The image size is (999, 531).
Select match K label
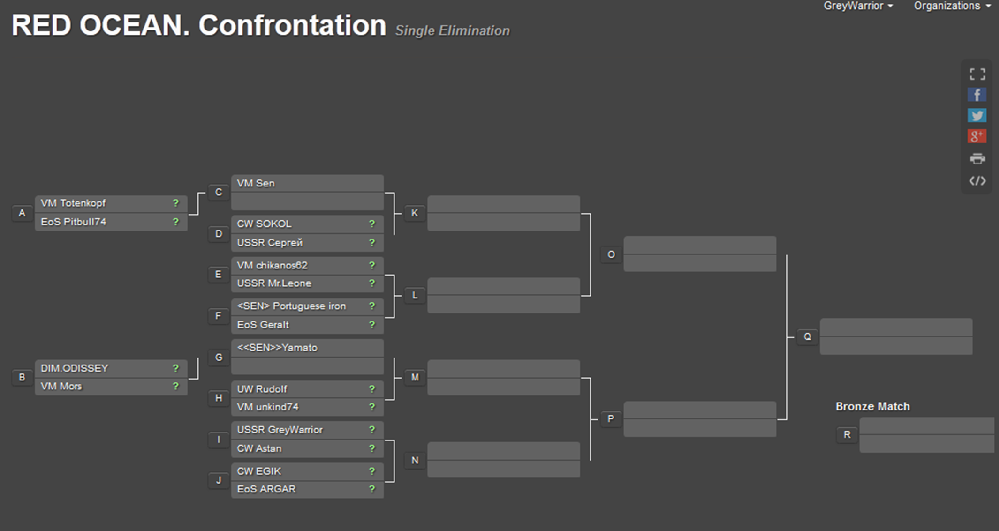(x=414, y=213)
